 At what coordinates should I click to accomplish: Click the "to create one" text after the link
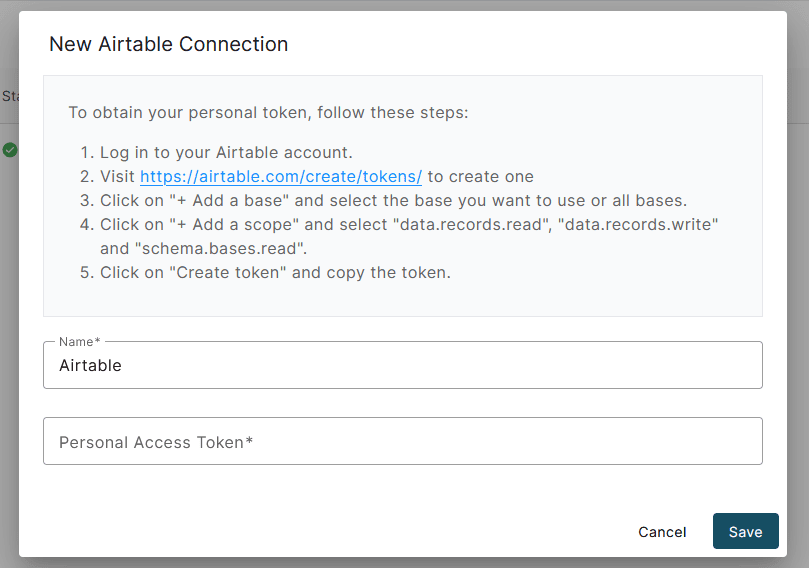coord(480,176)
